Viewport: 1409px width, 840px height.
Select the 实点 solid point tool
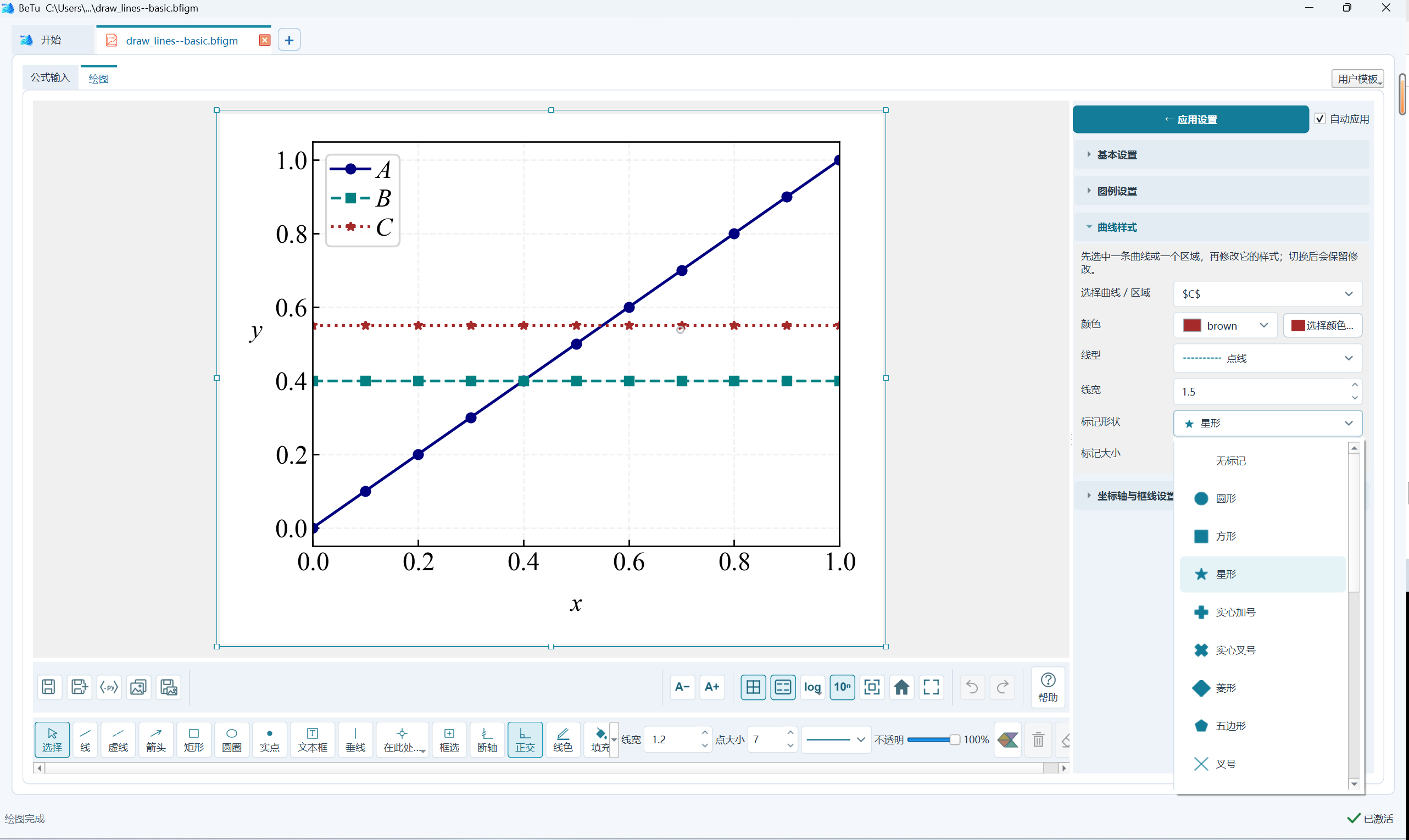click(x=269, y=739)
